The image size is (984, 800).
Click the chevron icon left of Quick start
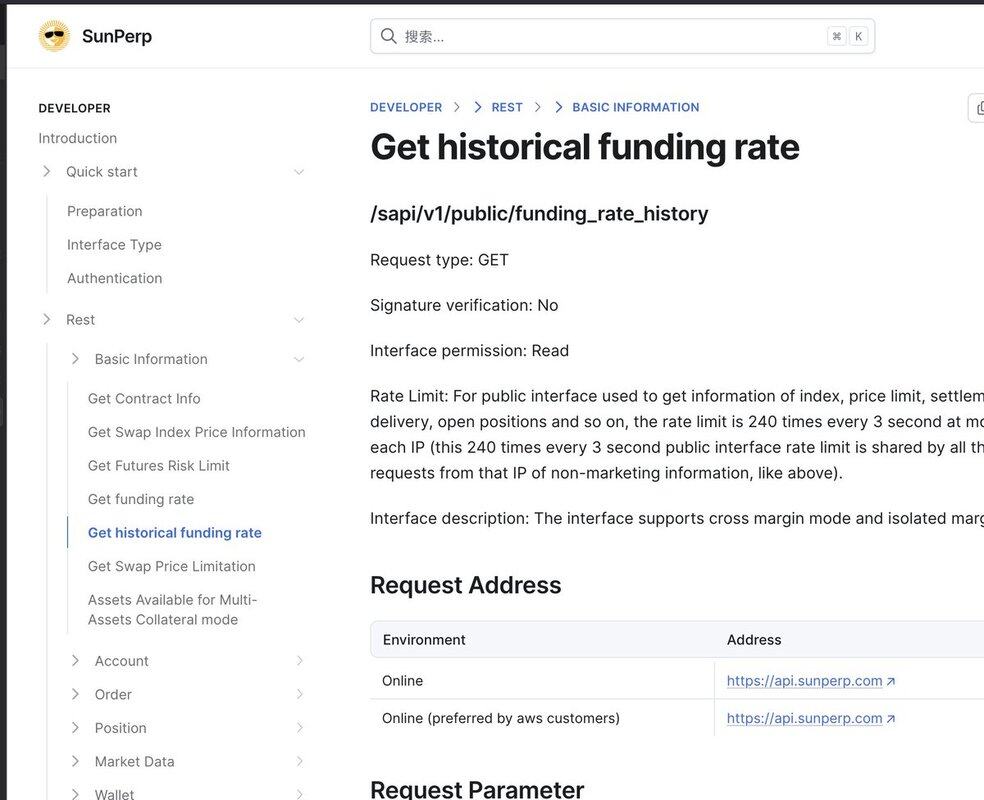tap(46, 172)
